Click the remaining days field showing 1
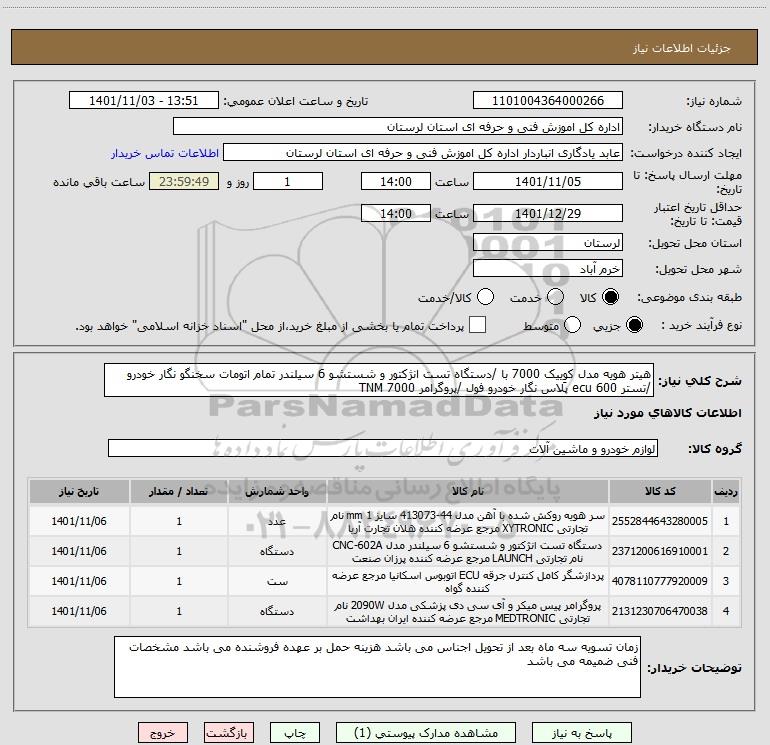The width and height of the screenshot is (770, 745). coord(288,181)
